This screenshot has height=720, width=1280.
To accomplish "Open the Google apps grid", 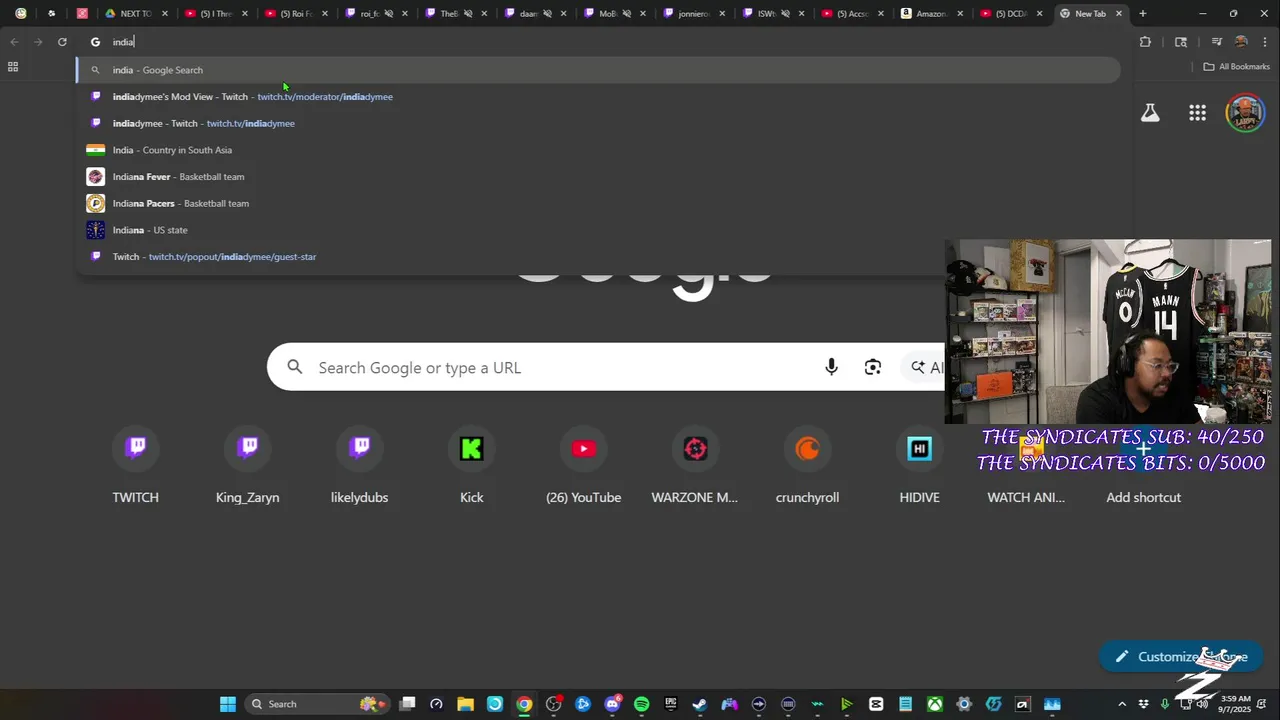I will pyautogui.click(x=1197, y=113).
